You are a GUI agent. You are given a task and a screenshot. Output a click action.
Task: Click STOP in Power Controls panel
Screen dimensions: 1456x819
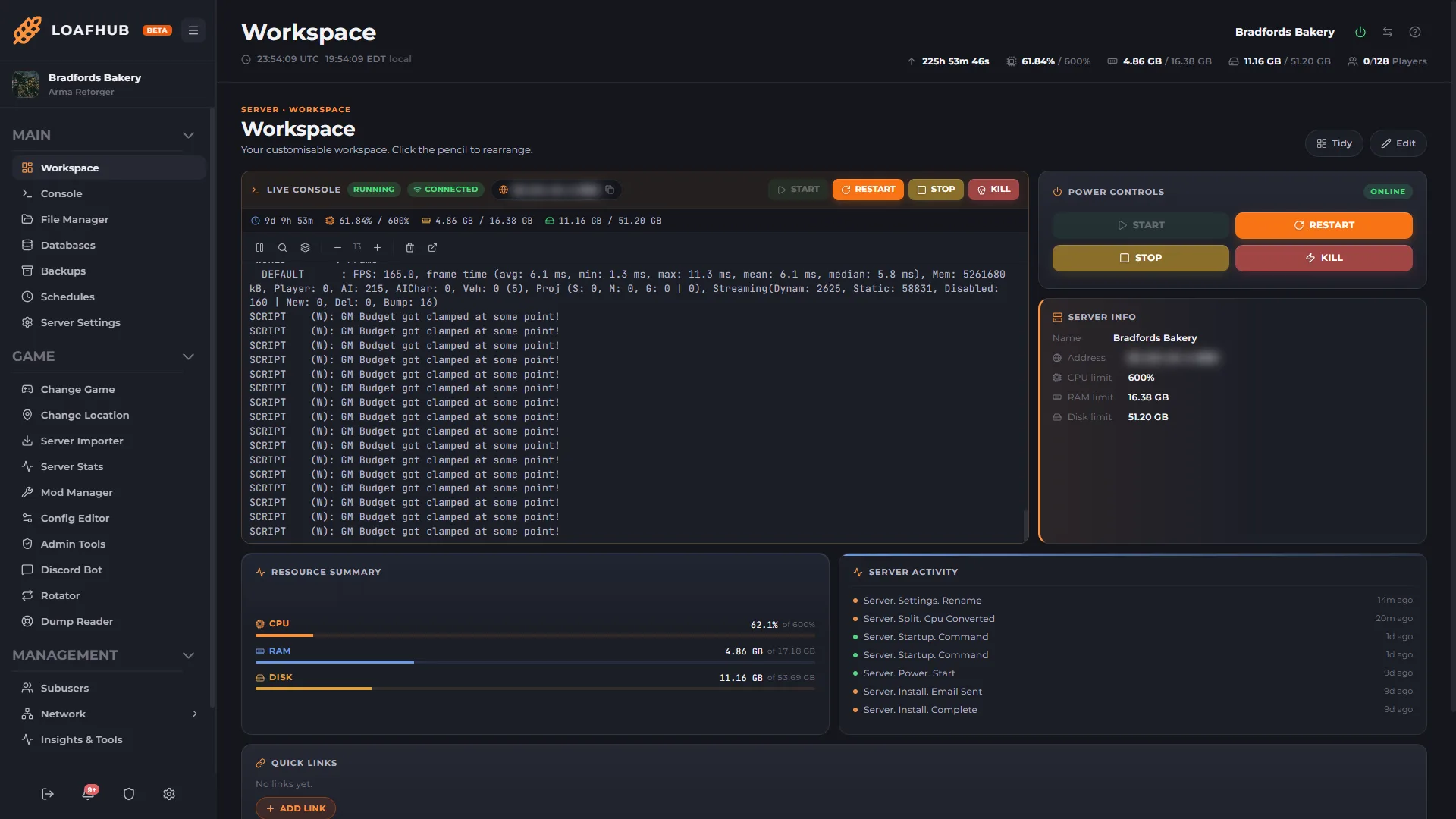[1141, 258]
